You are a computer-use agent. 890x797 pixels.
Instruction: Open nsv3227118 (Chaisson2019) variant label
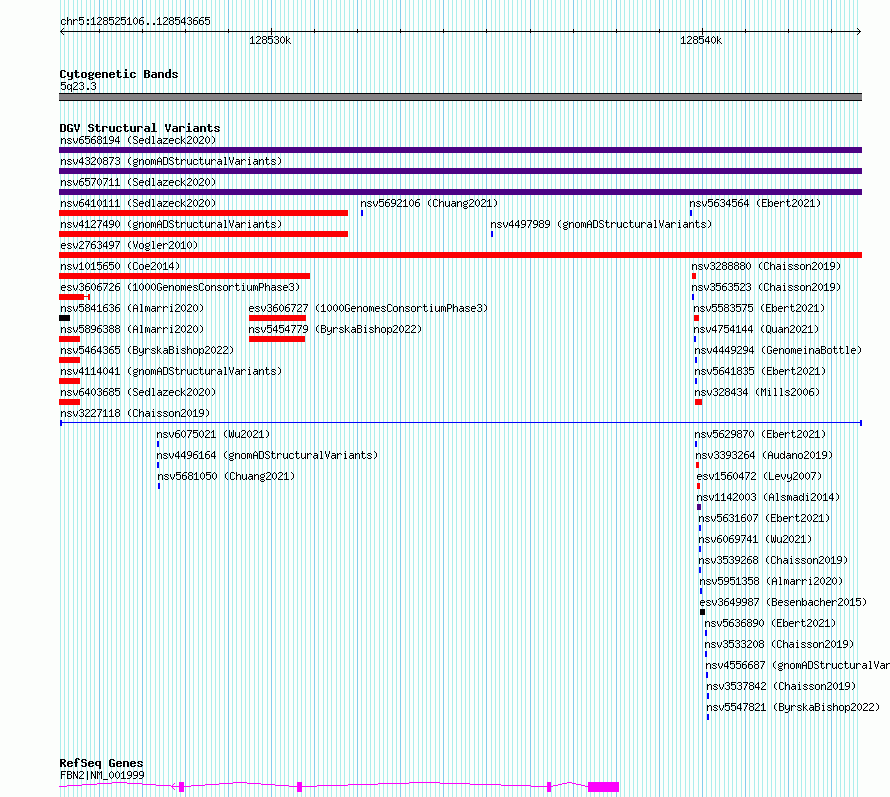pos(135,413)
